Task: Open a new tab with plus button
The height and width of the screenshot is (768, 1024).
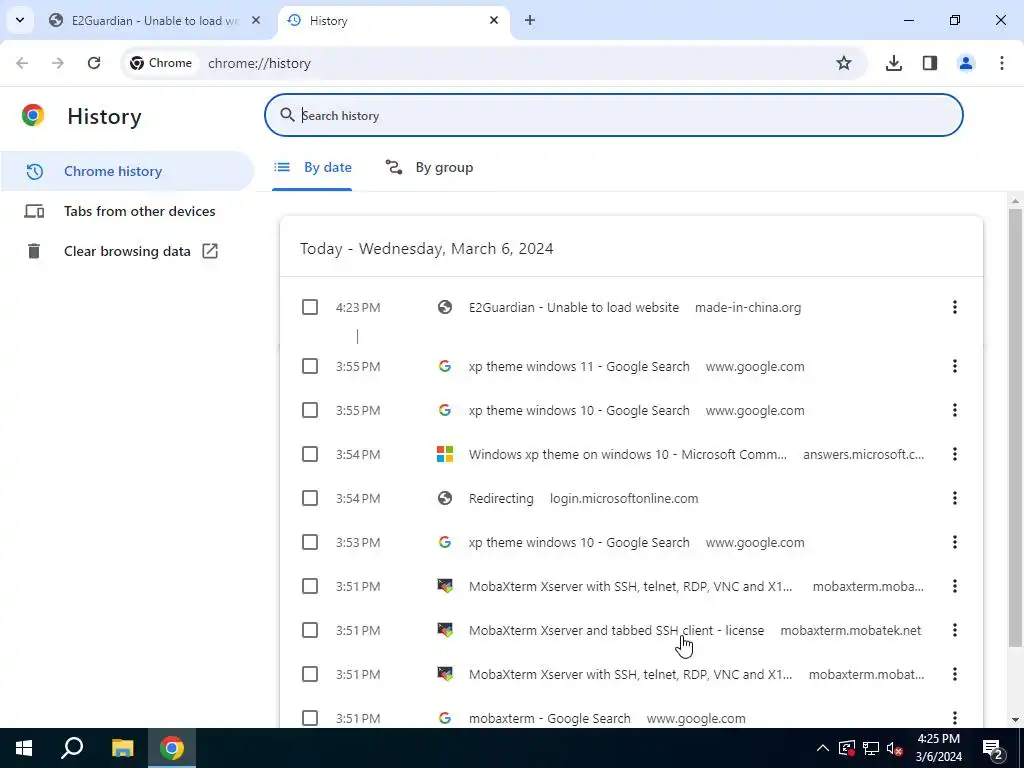Action: [530, 20]
